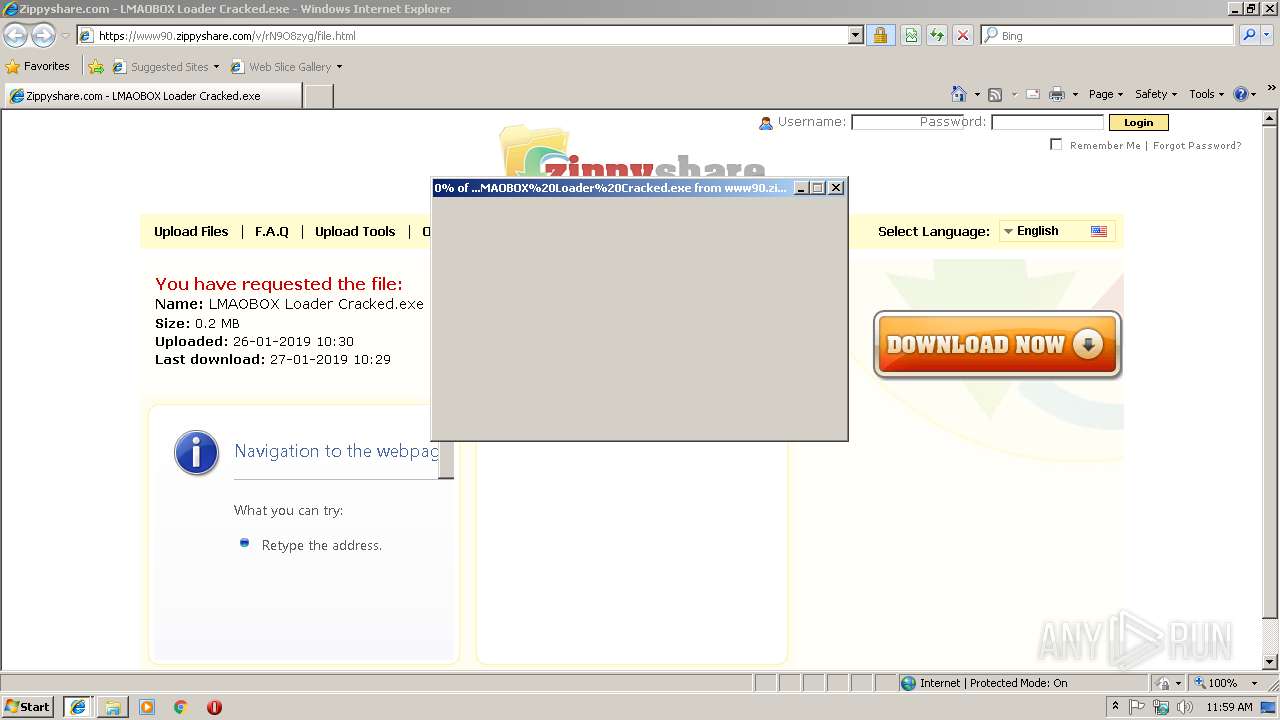The height and width of the screenshot is (720, 1280).
Task: Click the Back navigation arrow
Action: (15, 35)
